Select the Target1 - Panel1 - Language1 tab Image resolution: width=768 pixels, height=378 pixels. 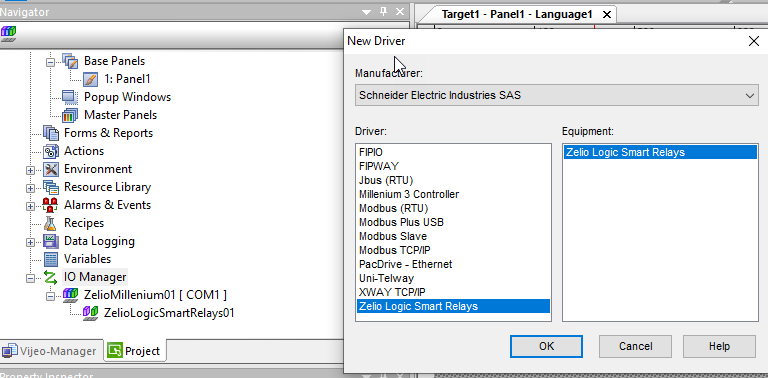tap(517, 14)
